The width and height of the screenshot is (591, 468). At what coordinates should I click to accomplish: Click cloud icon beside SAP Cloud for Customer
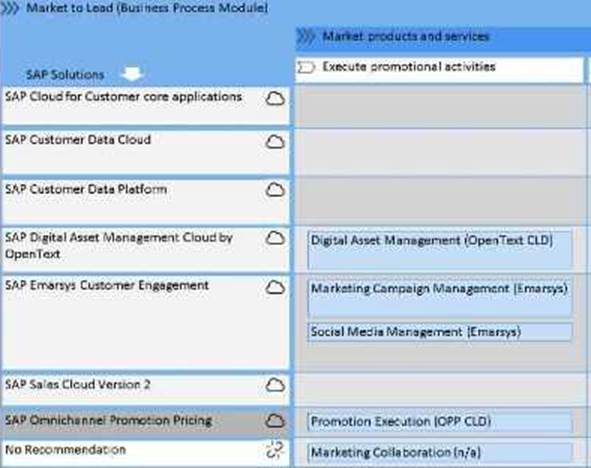[275, 98]
